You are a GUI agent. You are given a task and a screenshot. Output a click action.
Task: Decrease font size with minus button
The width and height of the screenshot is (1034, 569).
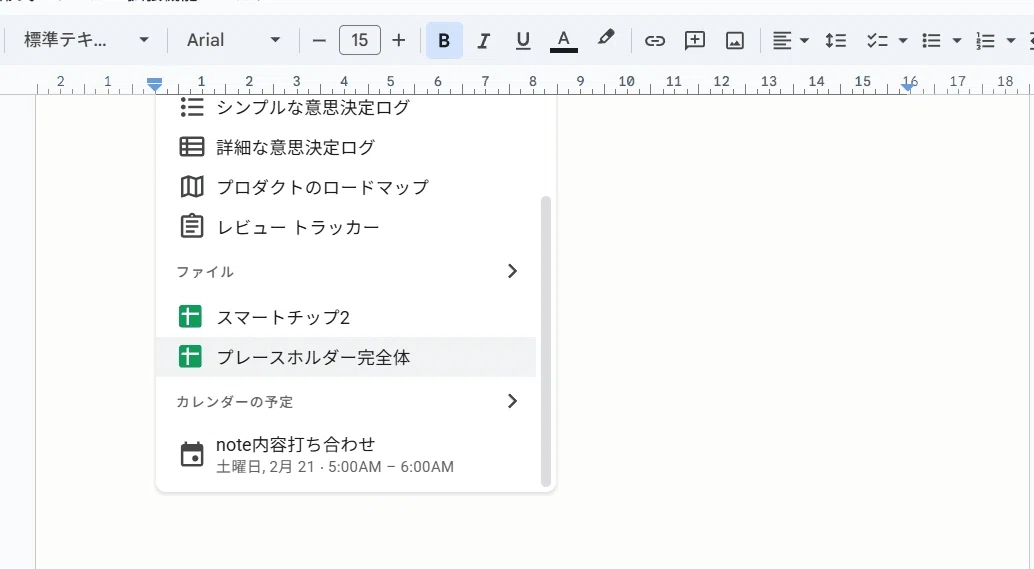click(x=319, y=40)
